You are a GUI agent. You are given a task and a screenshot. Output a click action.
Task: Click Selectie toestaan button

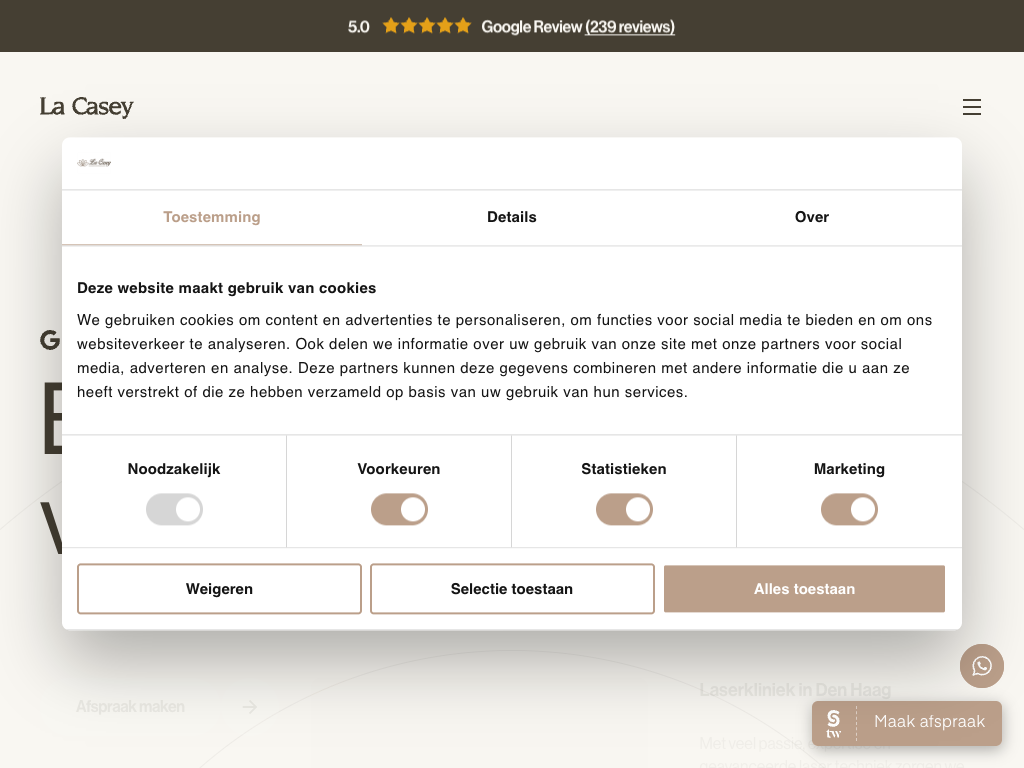click(512, 589)
